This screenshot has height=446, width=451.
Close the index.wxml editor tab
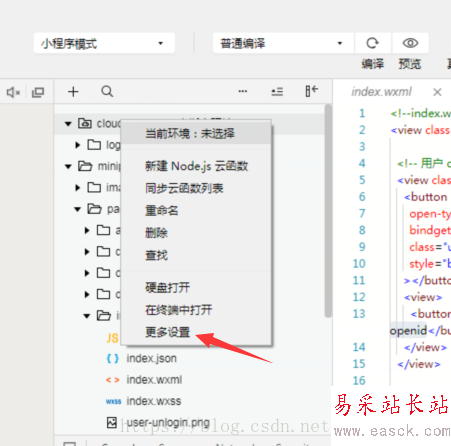tap(437, 92)
